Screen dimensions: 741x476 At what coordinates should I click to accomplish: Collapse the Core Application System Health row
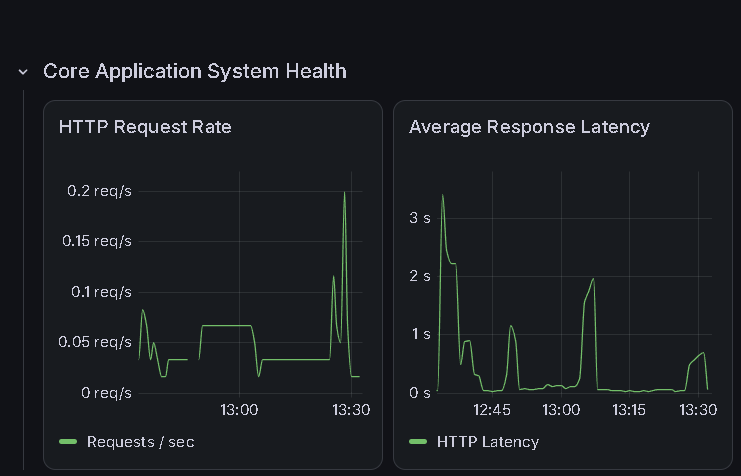click(x=23, y=72)
